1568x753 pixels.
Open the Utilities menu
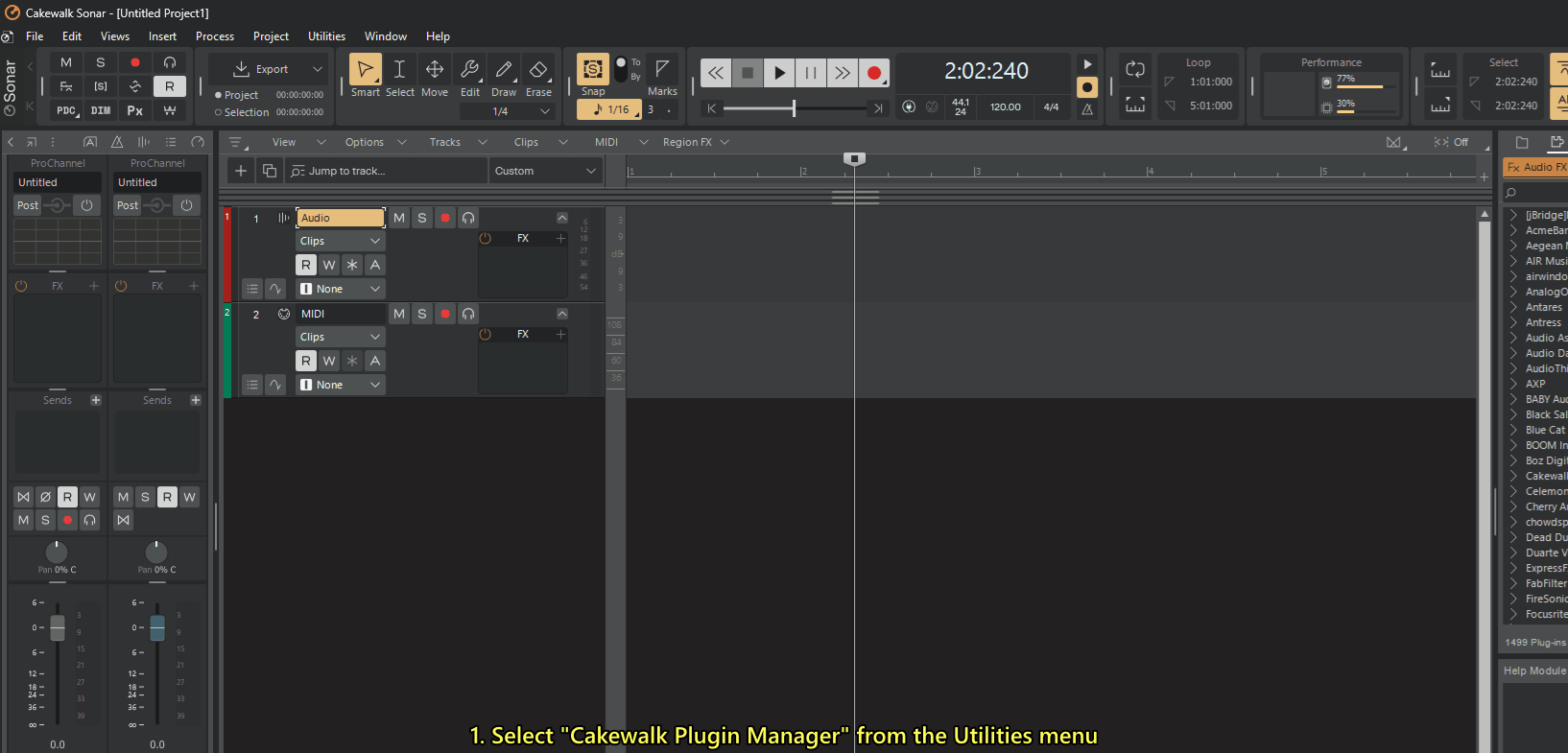pyautogui.click(x=326, y=36)
